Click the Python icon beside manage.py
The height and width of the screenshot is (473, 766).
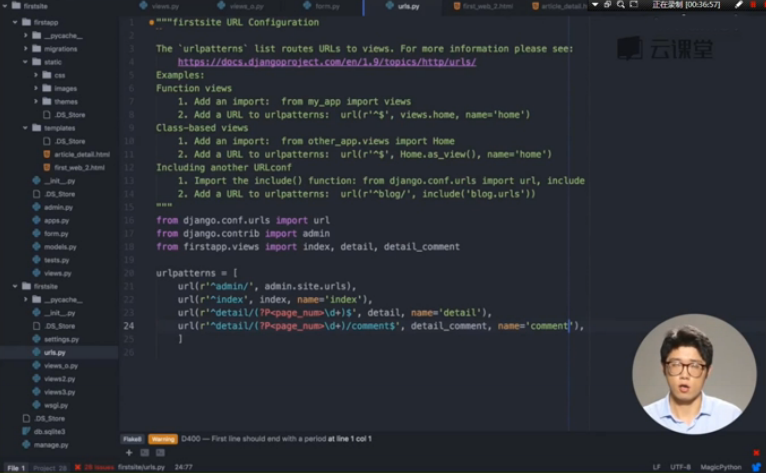[x=26, y=444]
